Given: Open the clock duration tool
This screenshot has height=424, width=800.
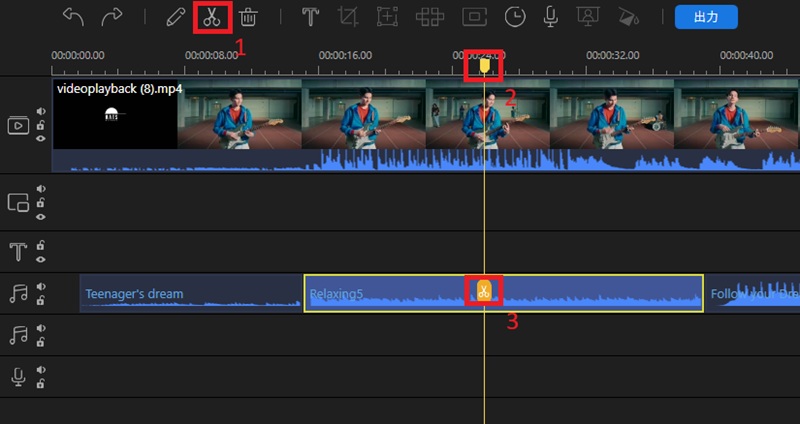Looking at the screenshot, I should (x=515, y=17).
